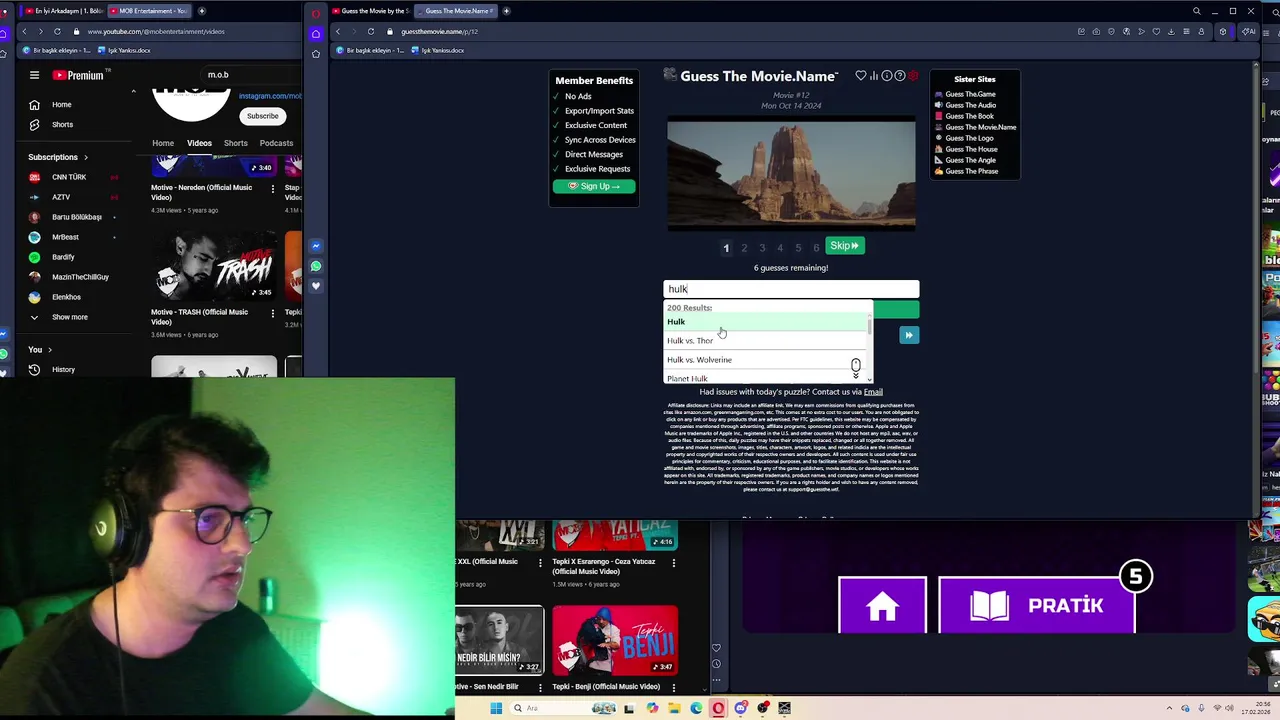Select Hulk vs. Thor suggestion

pyautogui.click(x=767, y=341)
